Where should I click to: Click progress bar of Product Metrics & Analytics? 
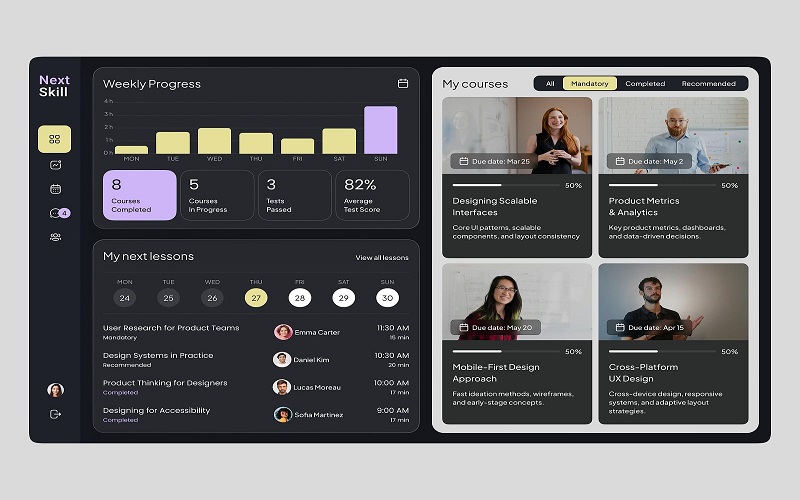(x=662, y=185)
